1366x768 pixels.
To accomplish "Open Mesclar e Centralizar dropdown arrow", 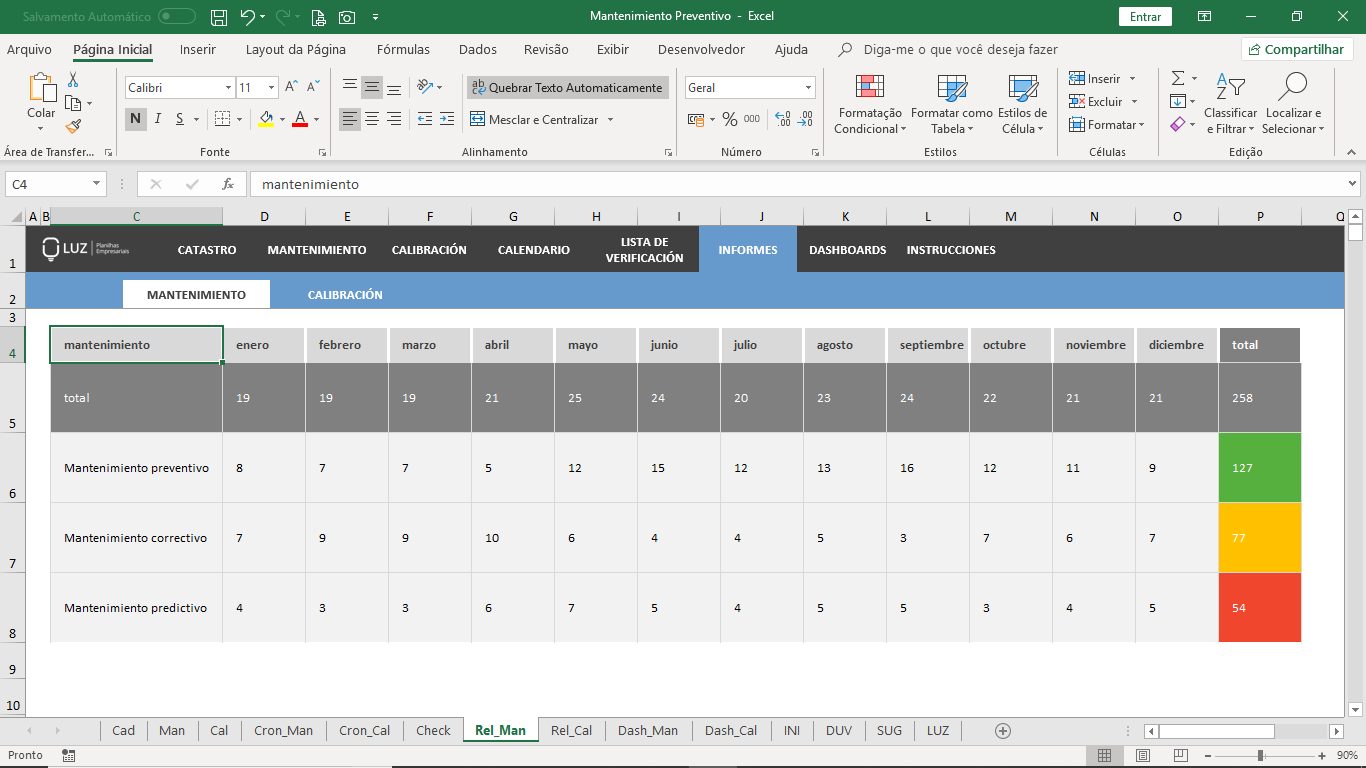I will click(x=610, y=120).
